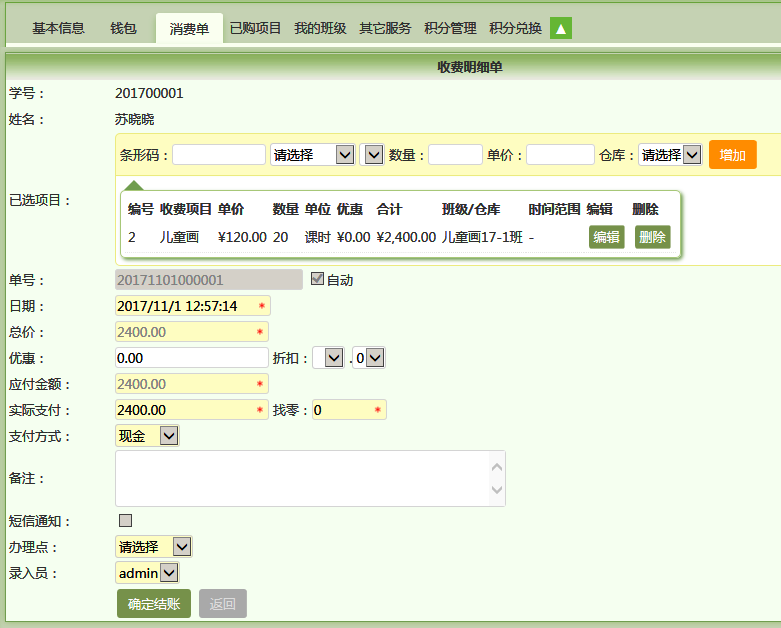Open the 钱包 wallet tab
781x628 pixels.
pos(123,29)
